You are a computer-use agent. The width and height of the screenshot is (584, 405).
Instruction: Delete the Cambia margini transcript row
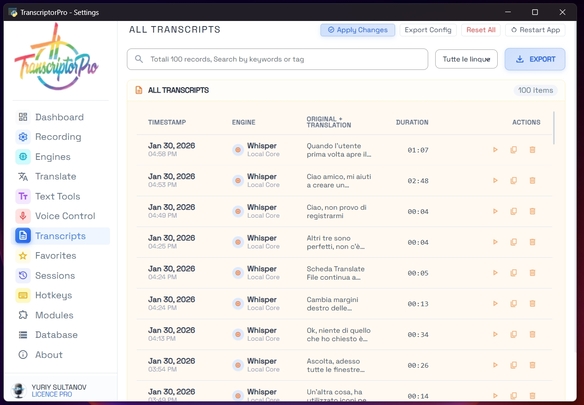[532, 304]
